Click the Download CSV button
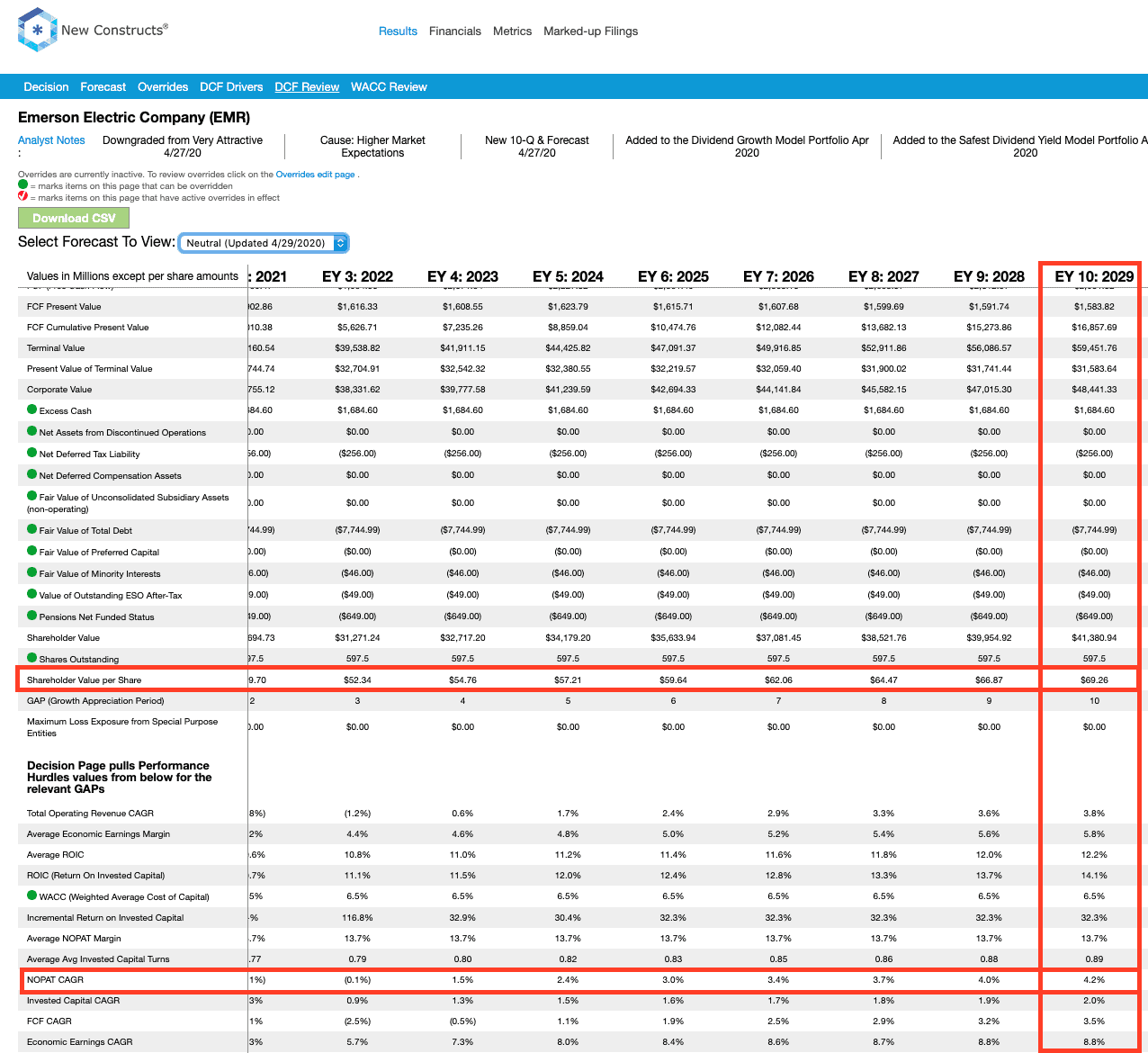The height and width of the screenshot is (1053, 1148). (x=74, y=218)
